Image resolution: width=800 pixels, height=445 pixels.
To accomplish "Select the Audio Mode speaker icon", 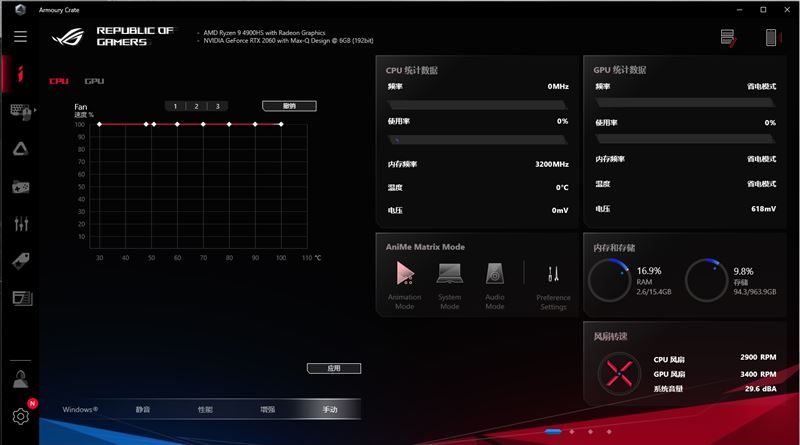I will pos(494,274).
